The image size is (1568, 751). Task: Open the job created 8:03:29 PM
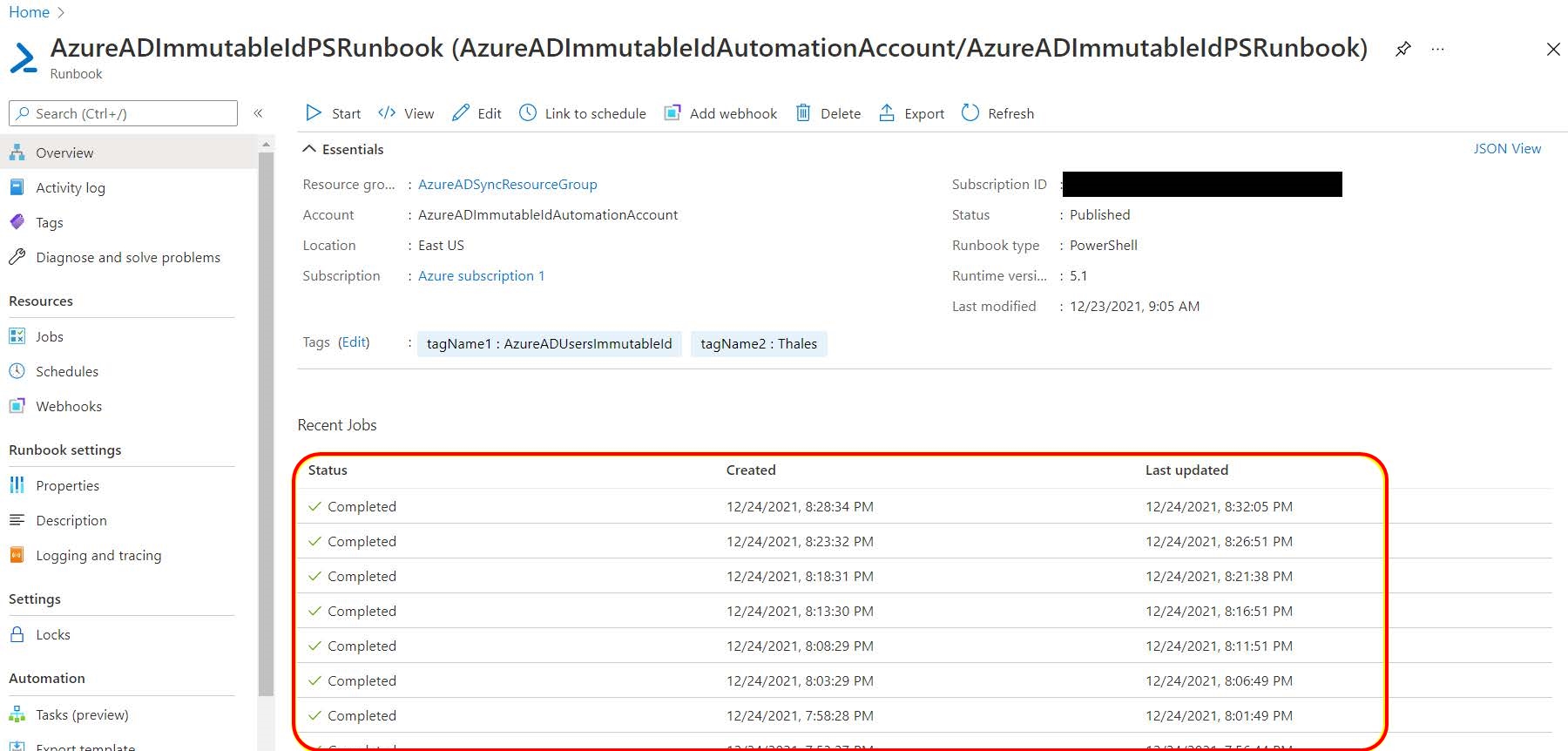pyautogui.click(x=924, y=680)
